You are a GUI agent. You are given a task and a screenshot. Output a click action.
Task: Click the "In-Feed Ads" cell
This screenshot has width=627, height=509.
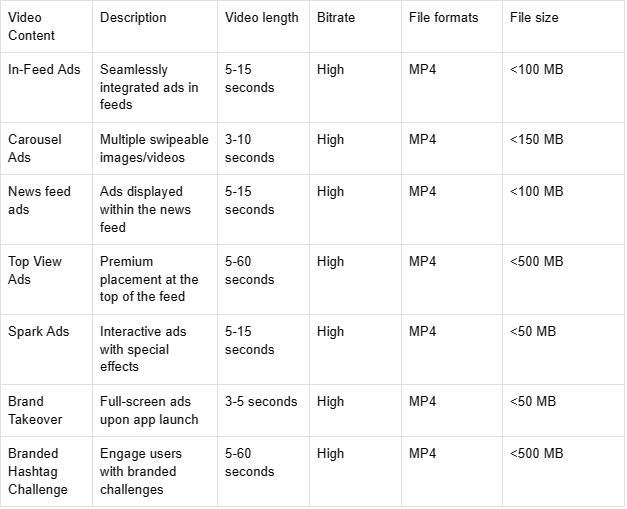[x=44, y=70]
